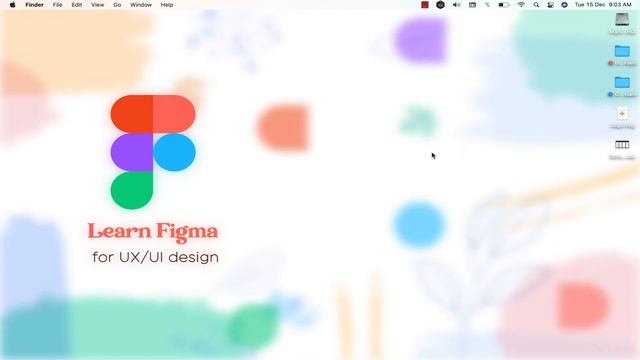The image size is (640, 360).
Task: Open the Help menu
Action: click(x=167, y=5)
